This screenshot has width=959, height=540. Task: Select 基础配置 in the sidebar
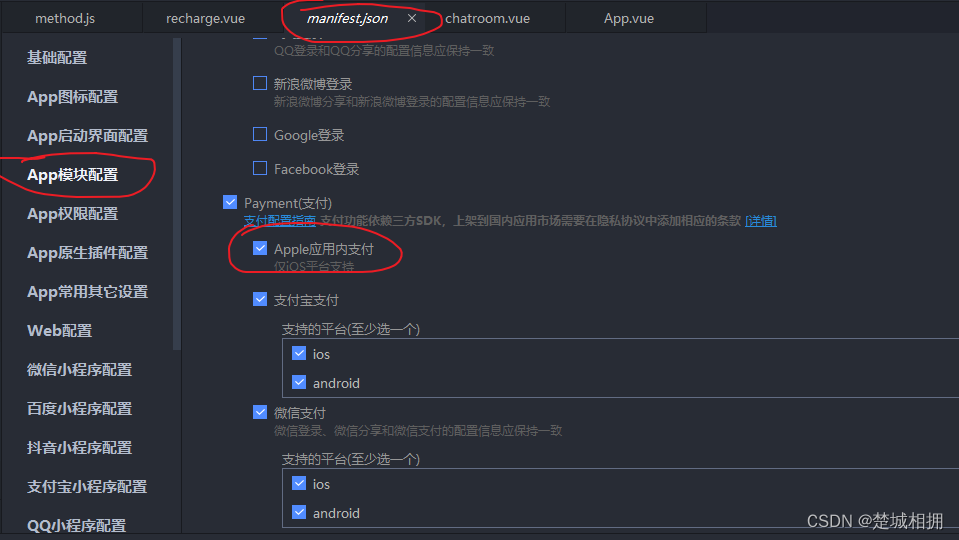(x=57, y=57)
